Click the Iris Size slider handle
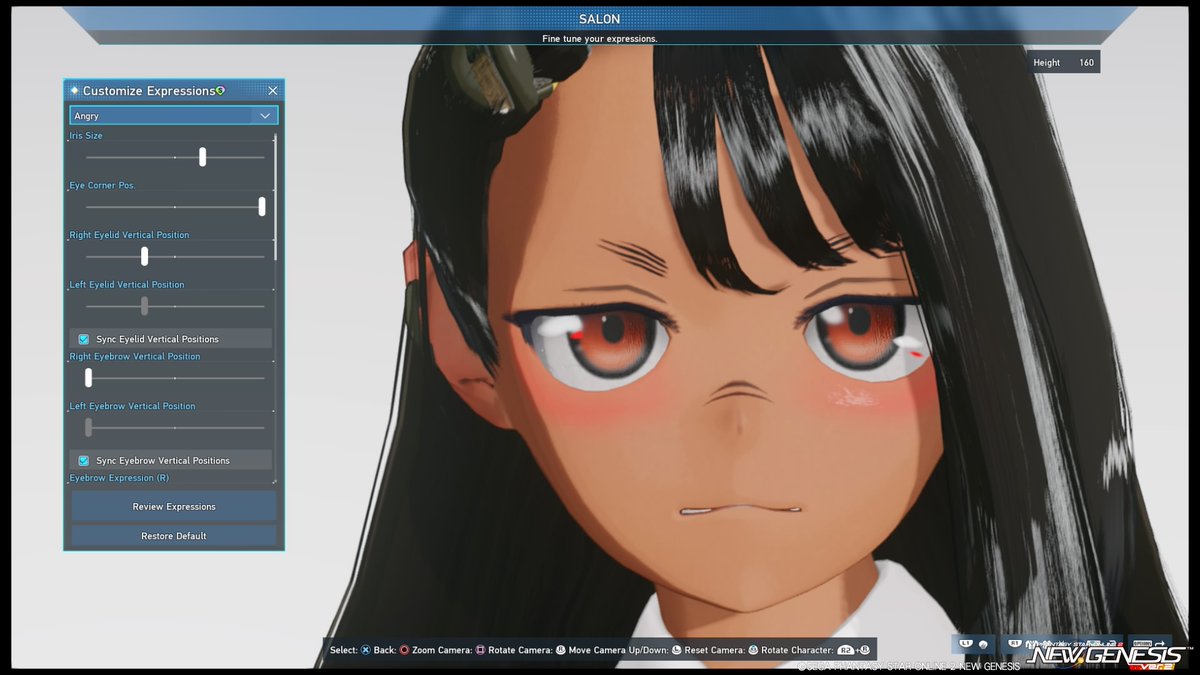Screen dimensions: 1200x675 coord(202,157)
